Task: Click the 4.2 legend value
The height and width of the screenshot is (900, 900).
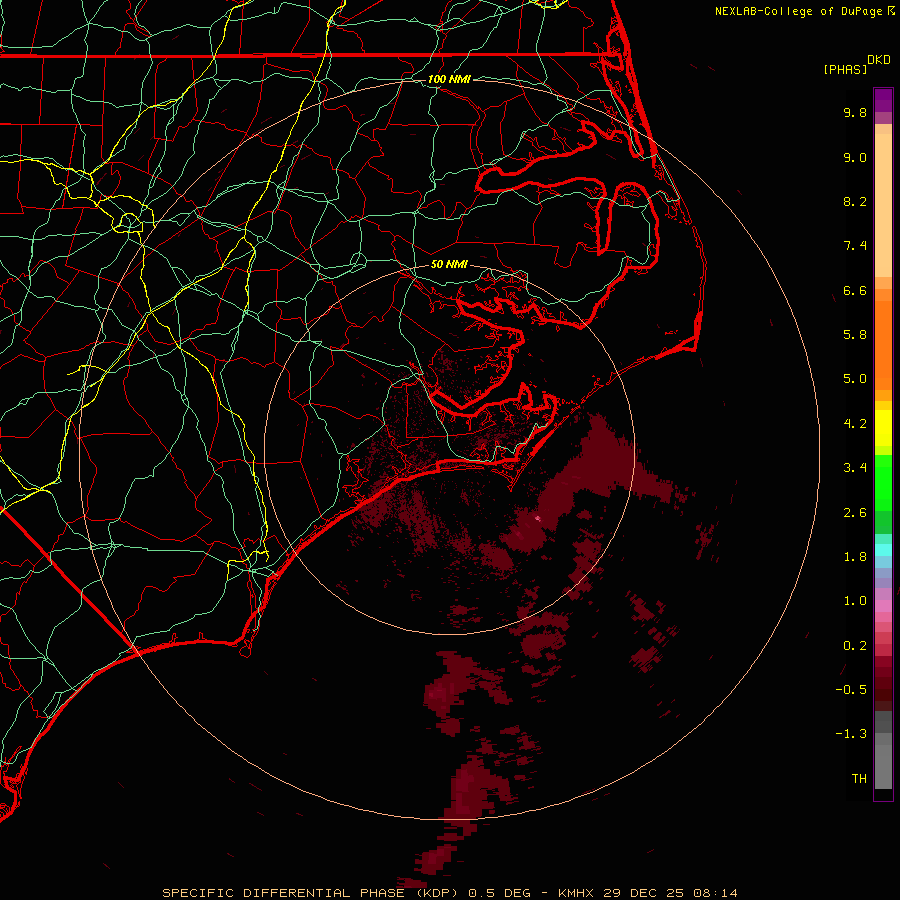Action: 855,424
